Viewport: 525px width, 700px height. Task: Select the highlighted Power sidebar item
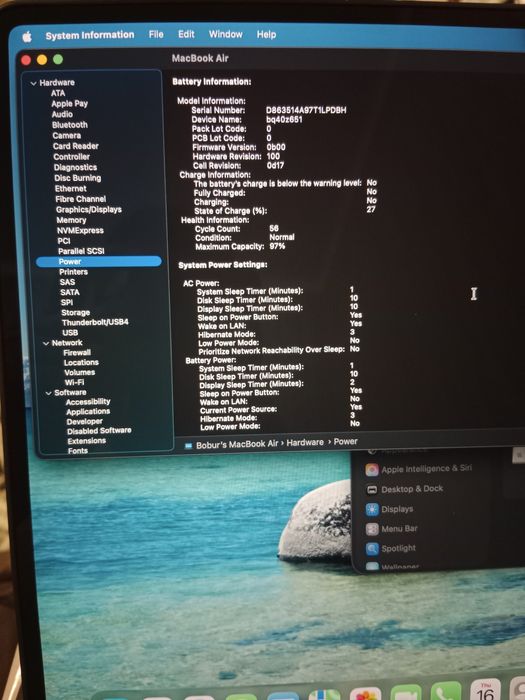[99, 262]
